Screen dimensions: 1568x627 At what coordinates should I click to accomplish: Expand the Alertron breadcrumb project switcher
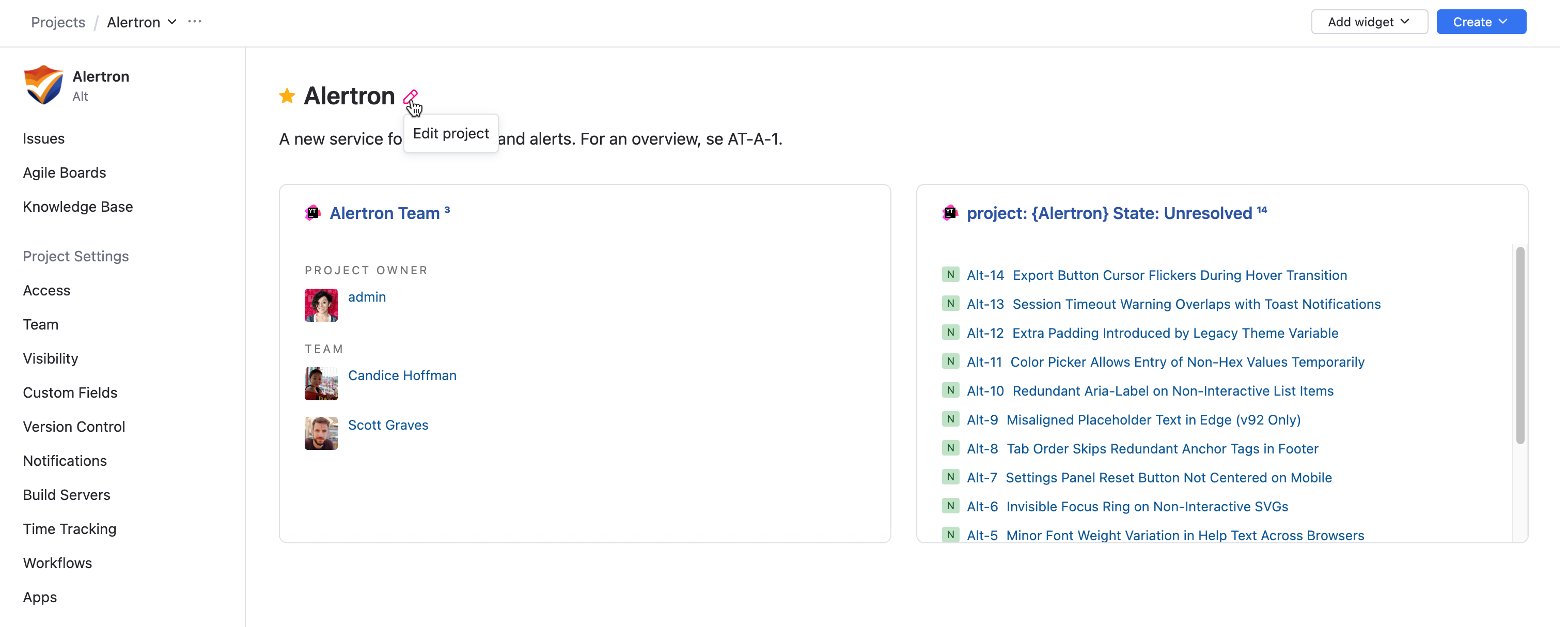click(173, 22)
